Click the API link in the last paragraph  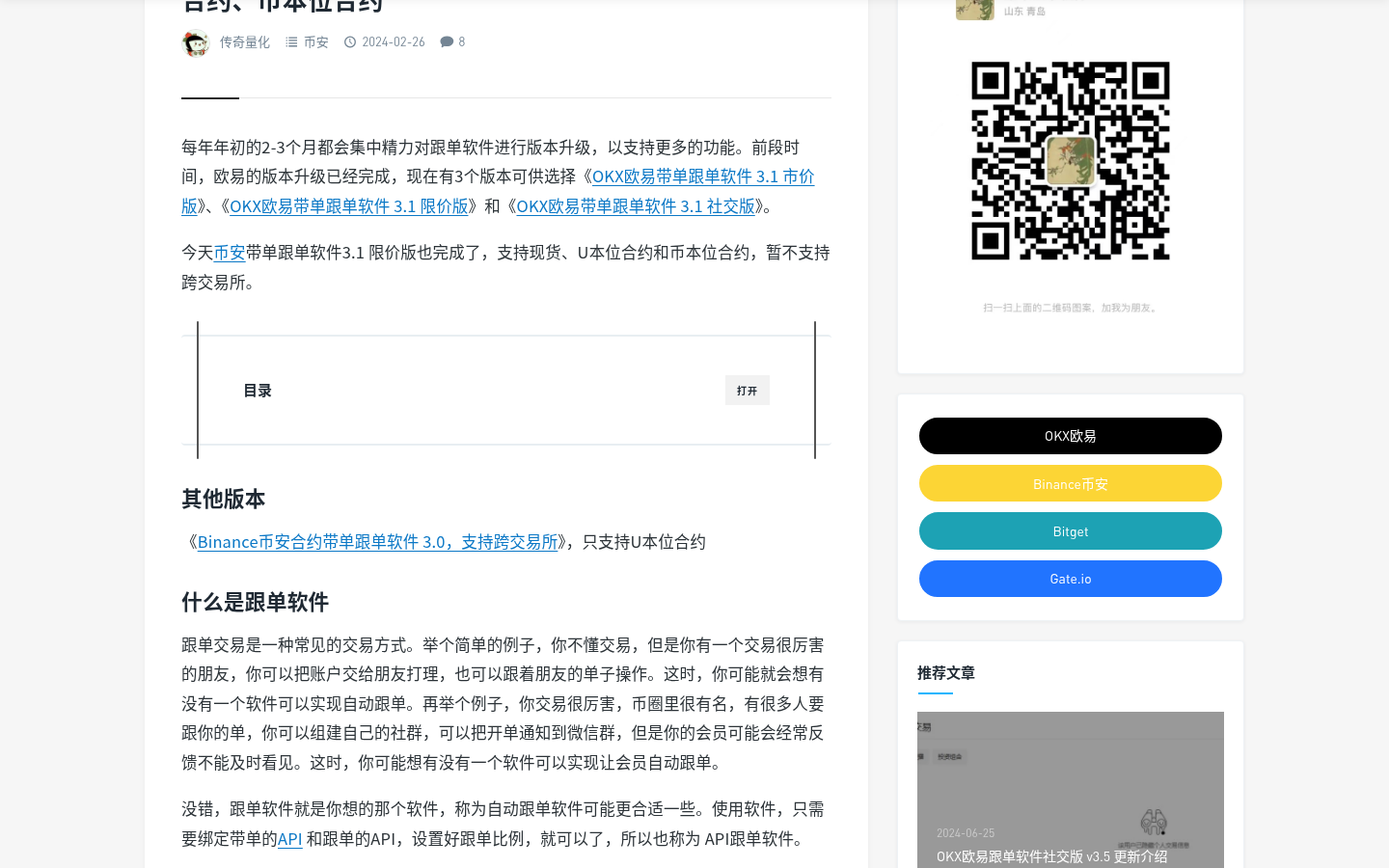tap(290, 839)
